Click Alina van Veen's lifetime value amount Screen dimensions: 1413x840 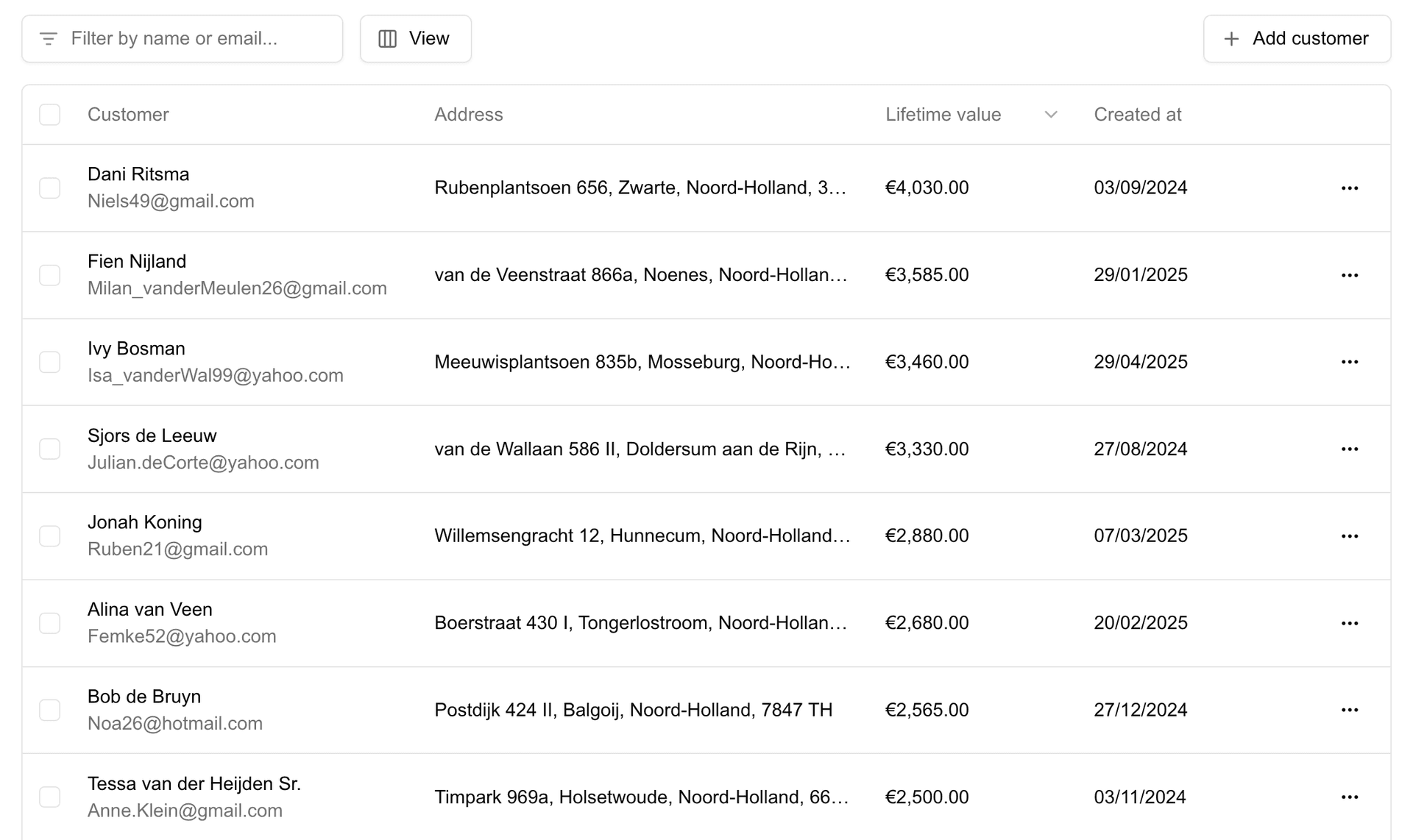coord(927,622)
